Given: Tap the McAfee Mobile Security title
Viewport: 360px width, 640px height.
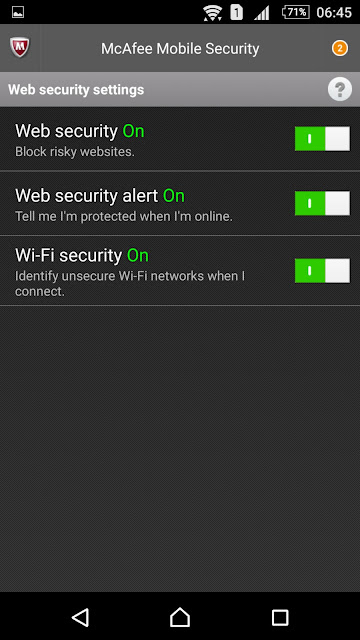Looking at the screenshot, I should 180,49.
